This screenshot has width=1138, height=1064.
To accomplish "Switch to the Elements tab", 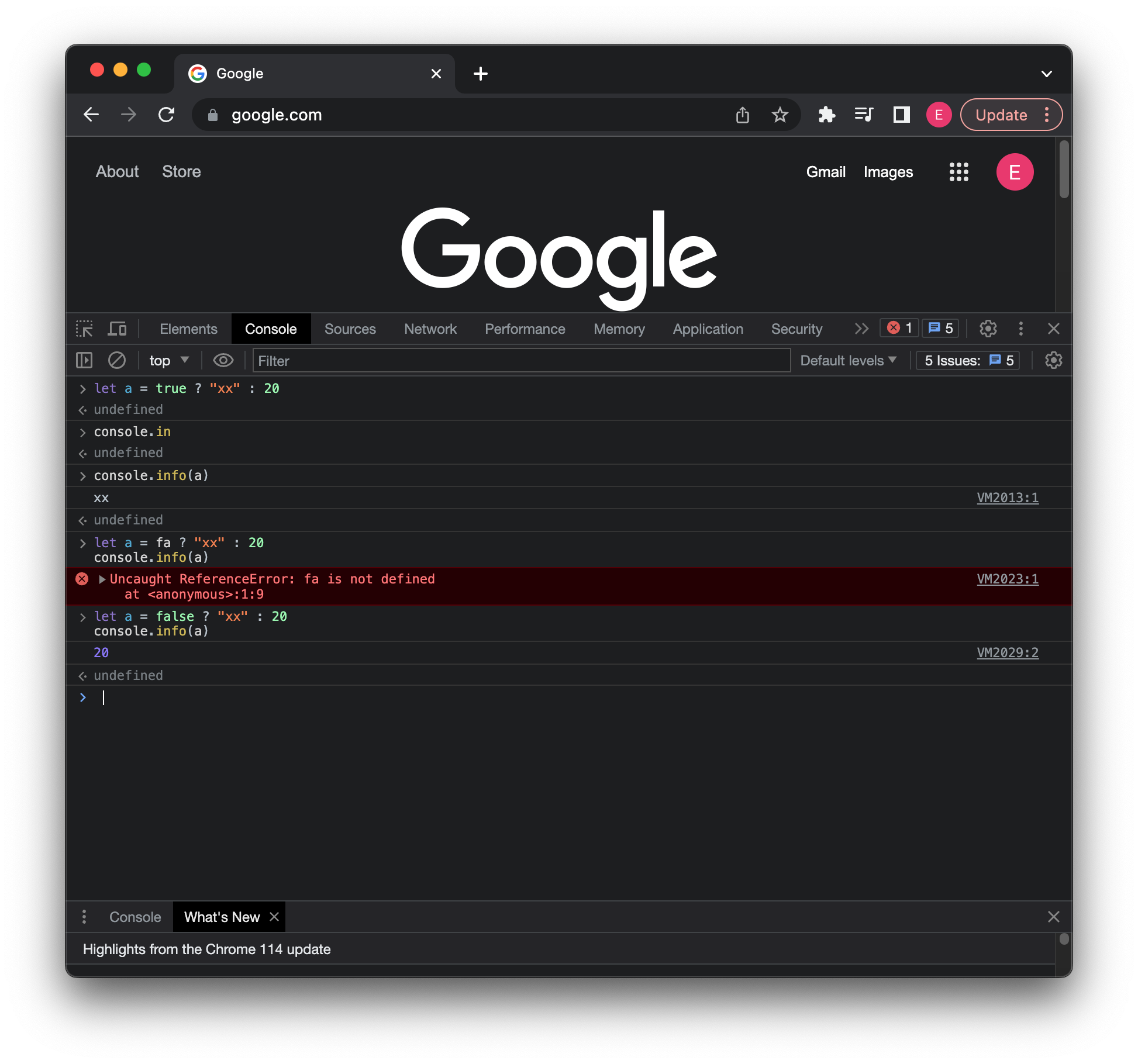I will pyautogui.click(x=188, y=329).
